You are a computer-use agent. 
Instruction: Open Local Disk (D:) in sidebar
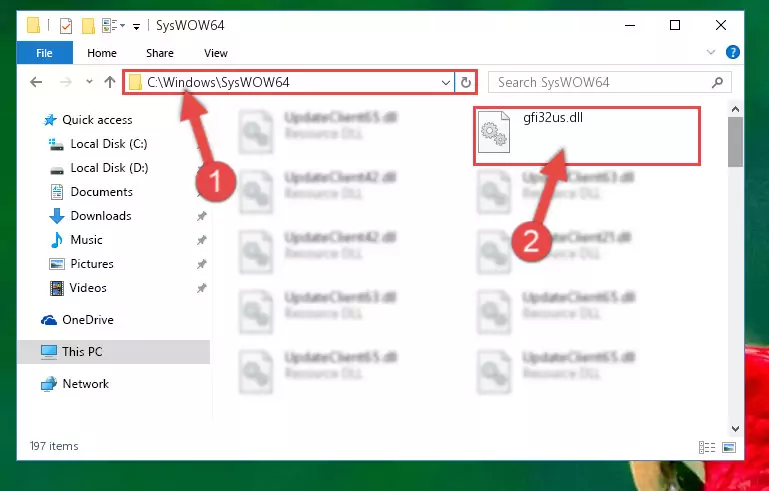pos(109,168)
